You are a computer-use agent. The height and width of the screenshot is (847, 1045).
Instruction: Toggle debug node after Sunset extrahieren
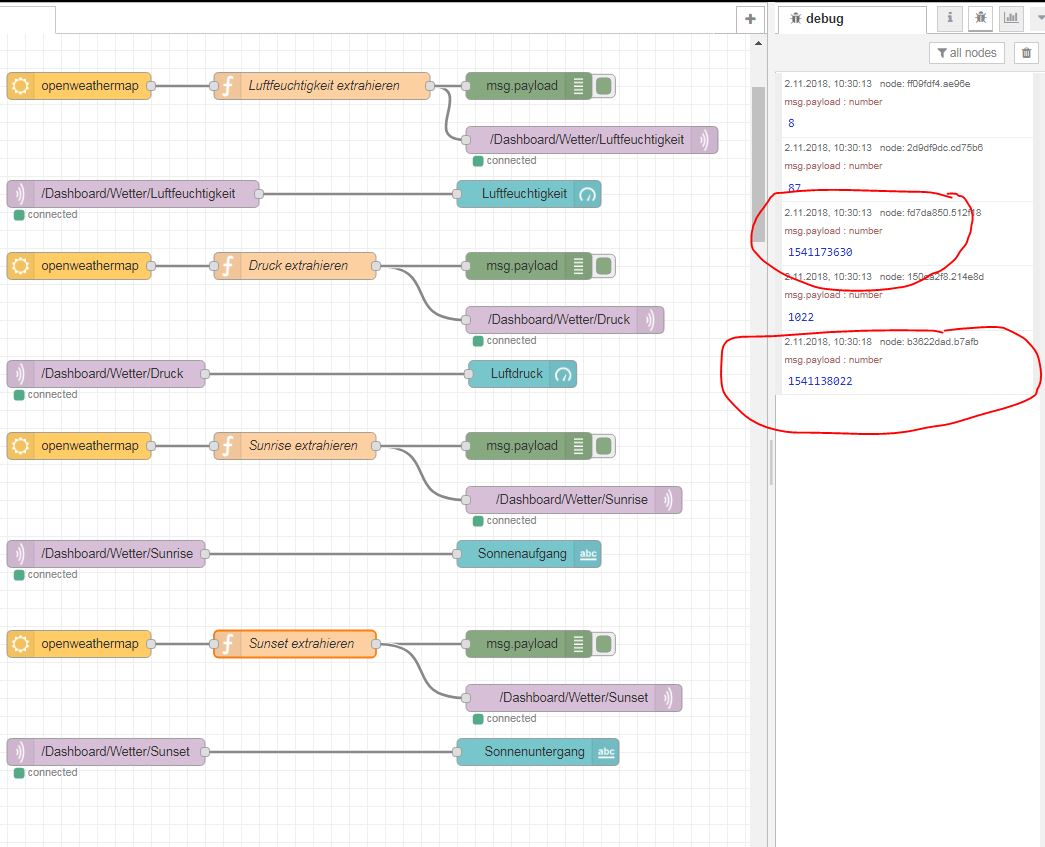(x=604, y=644)
